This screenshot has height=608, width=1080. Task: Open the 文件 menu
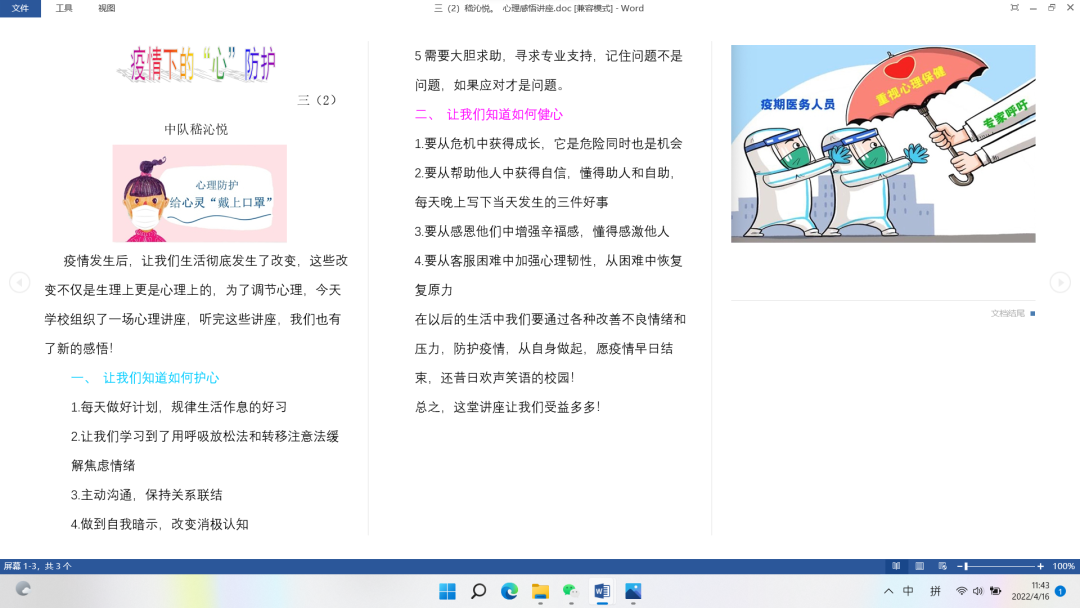pos(20,8)
